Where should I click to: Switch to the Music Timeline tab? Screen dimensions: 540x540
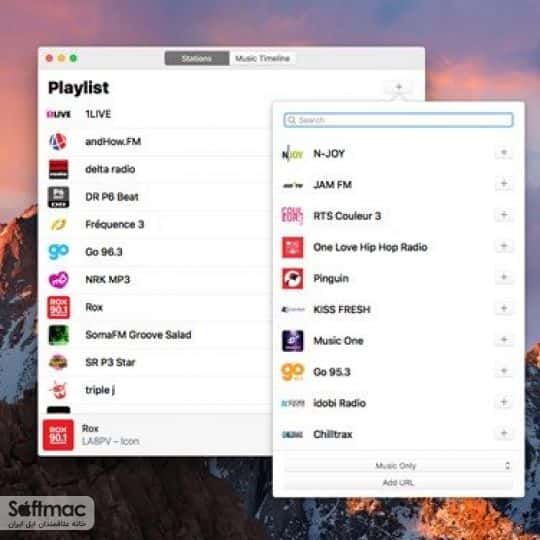262,59
